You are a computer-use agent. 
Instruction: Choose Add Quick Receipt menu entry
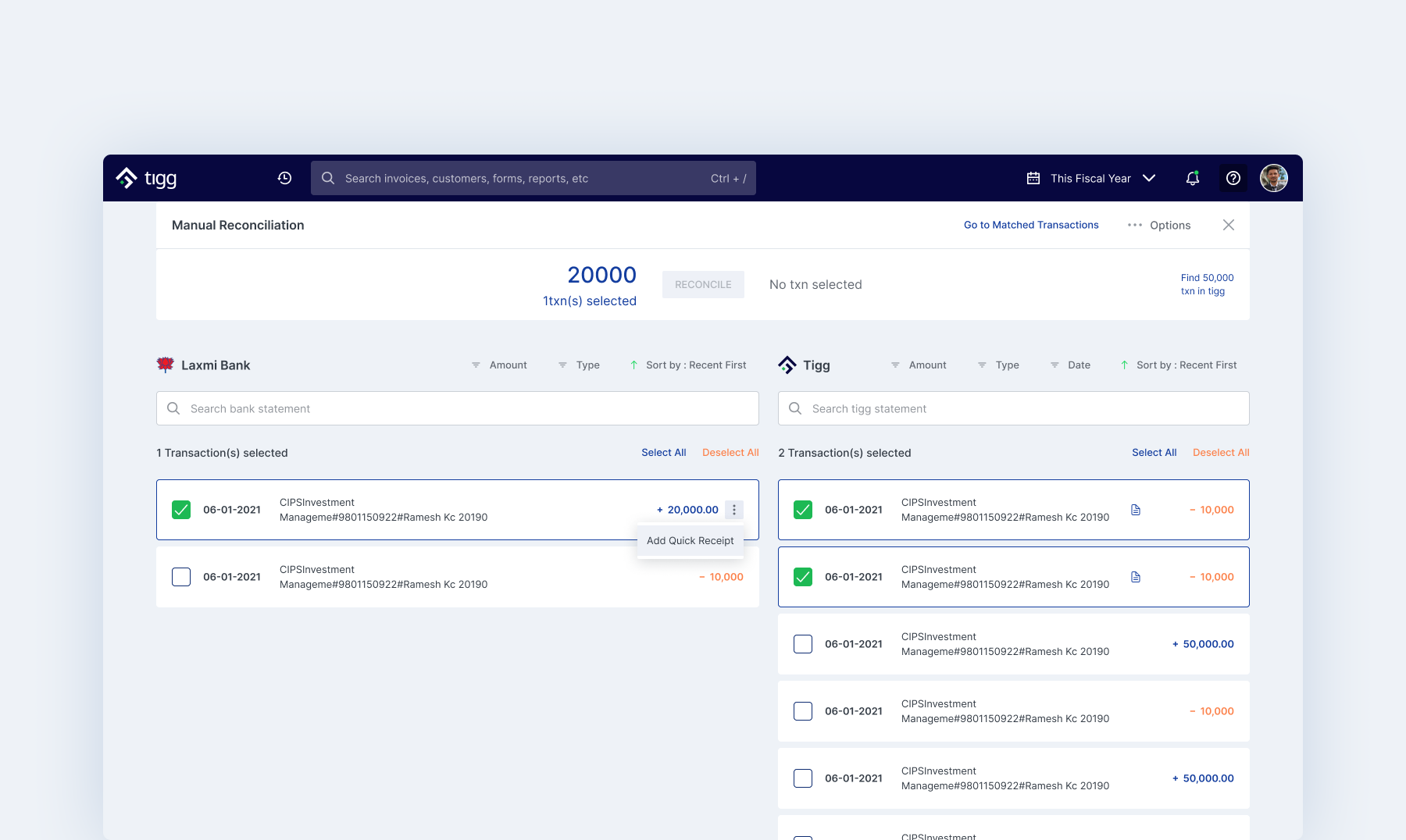(x=691, y=540)
